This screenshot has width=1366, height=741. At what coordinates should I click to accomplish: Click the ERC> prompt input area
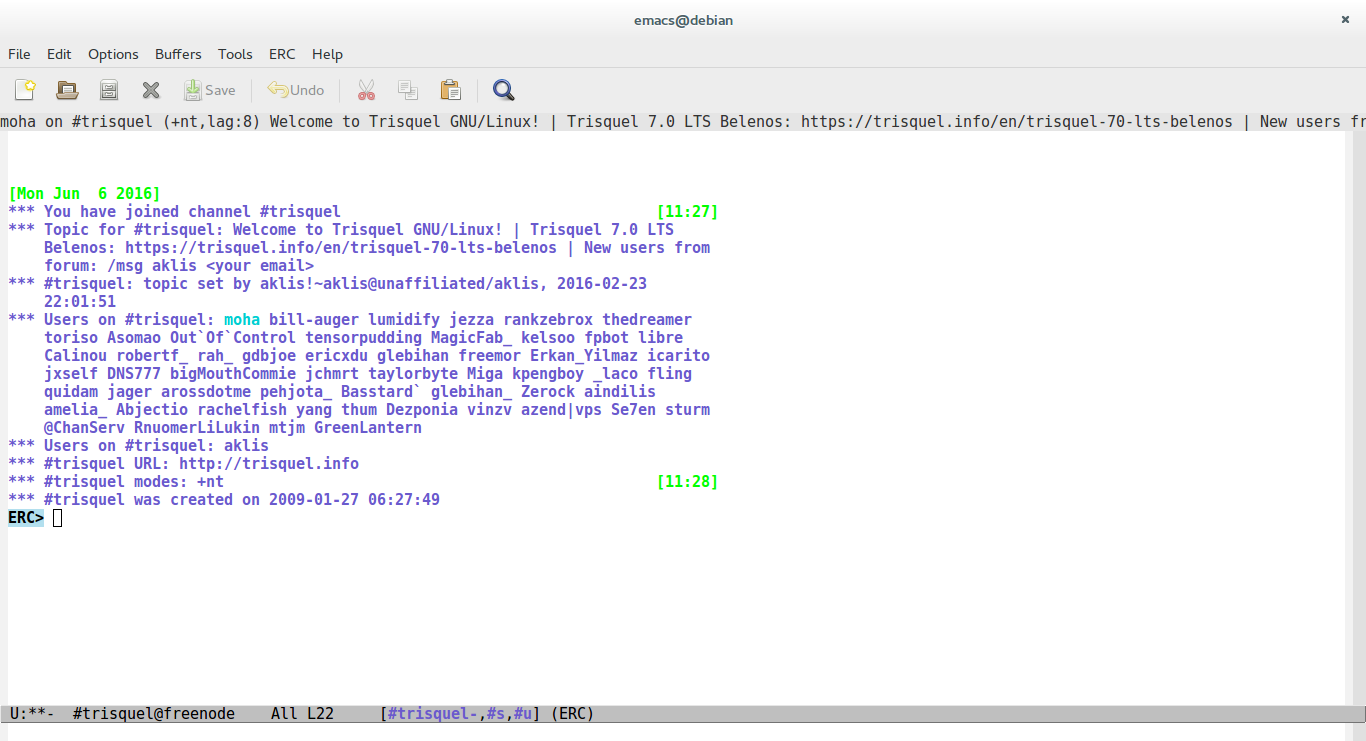tap(58, 518)
